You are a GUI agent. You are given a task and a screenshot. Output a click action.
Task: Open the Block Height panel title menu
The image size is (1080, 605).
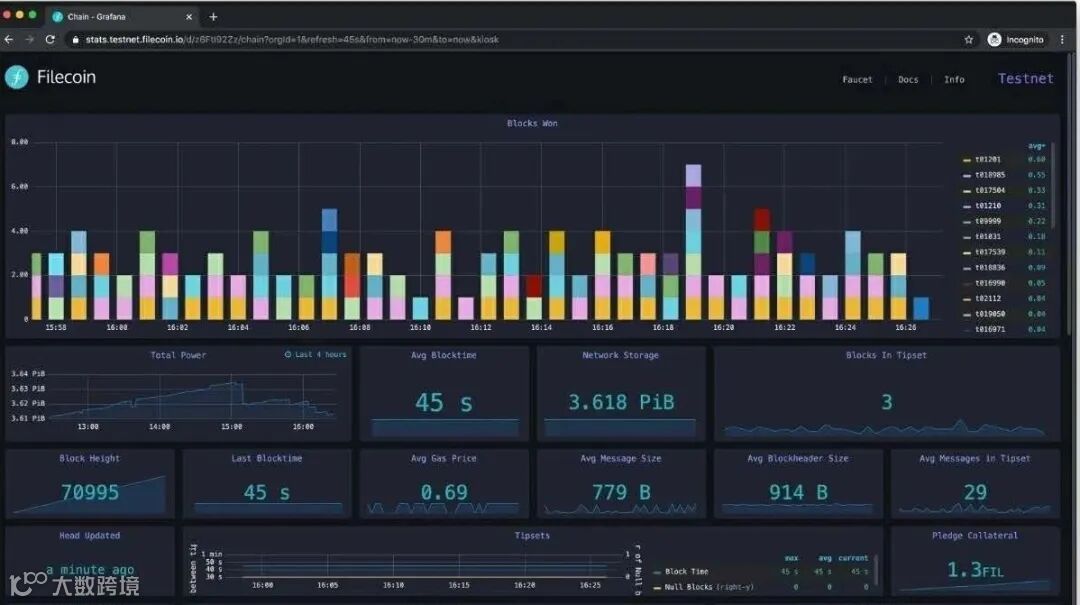tap(90, 458)
